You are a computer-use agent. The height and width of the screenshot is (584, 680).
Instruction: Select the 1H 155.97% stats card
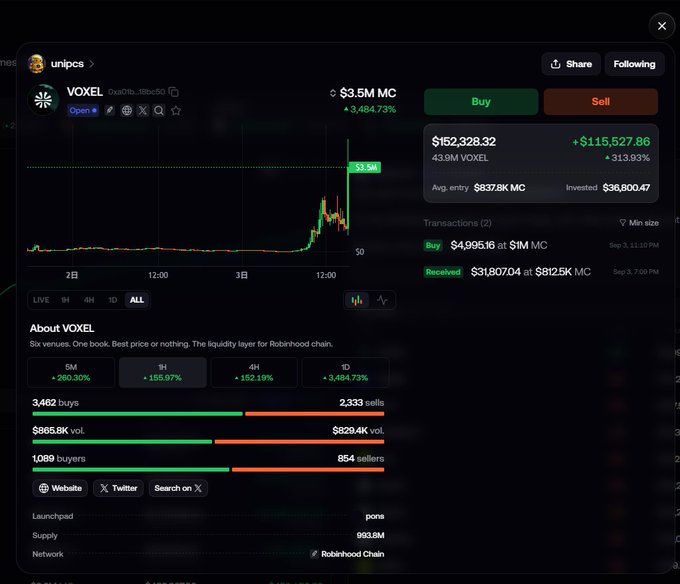163,372
